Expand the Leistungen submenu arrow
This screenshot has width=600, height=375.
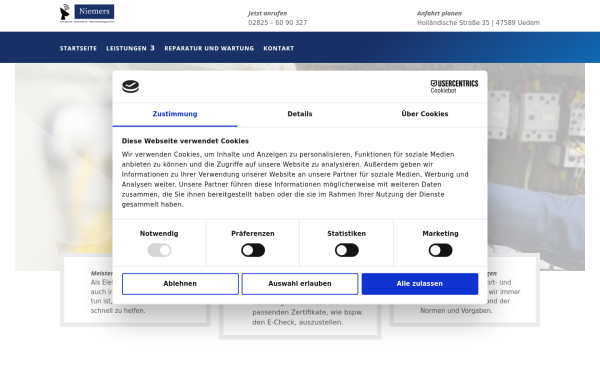pos(152,48)
